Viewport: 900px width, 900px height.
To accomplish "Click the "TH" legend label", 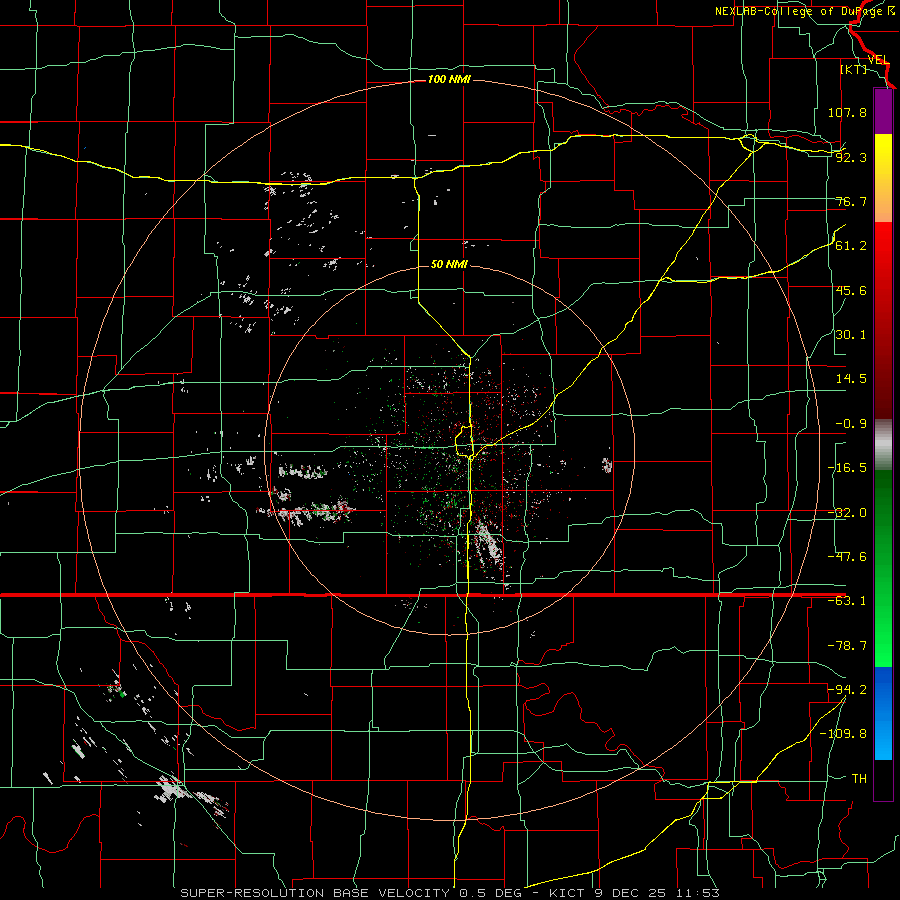I will (x=859, y=778).
